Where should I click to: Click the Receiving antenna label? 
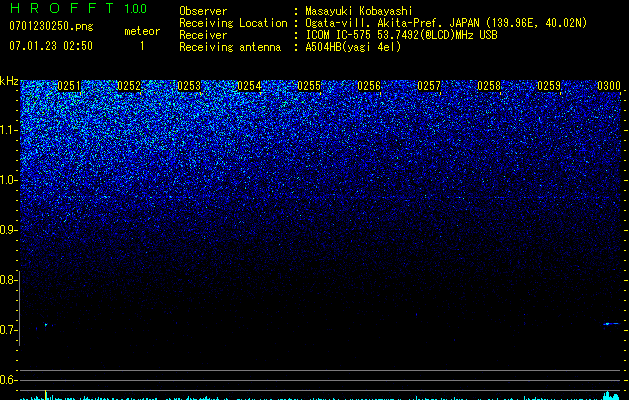coord(230,47)
